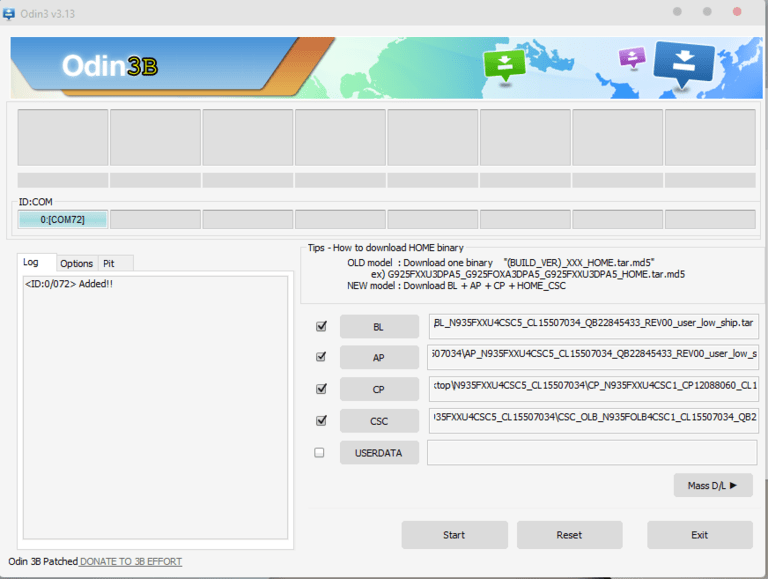Browse for a BL file

(x=379, y=327)
